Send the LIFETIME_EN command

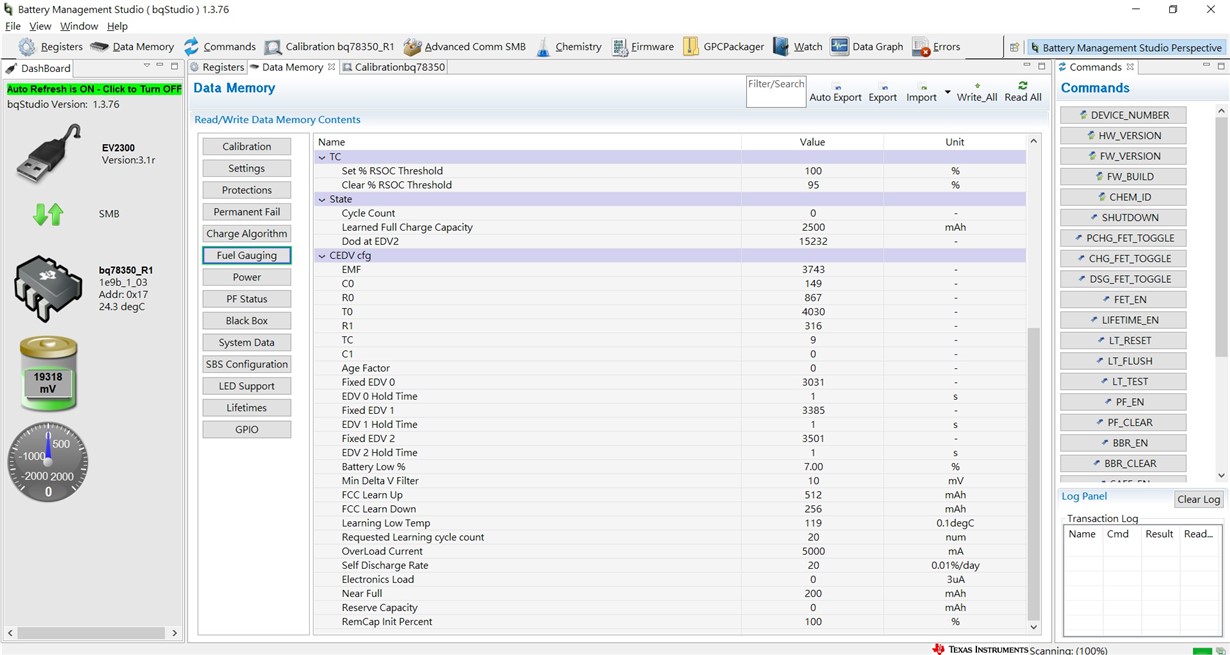[x=1123, y=320]
